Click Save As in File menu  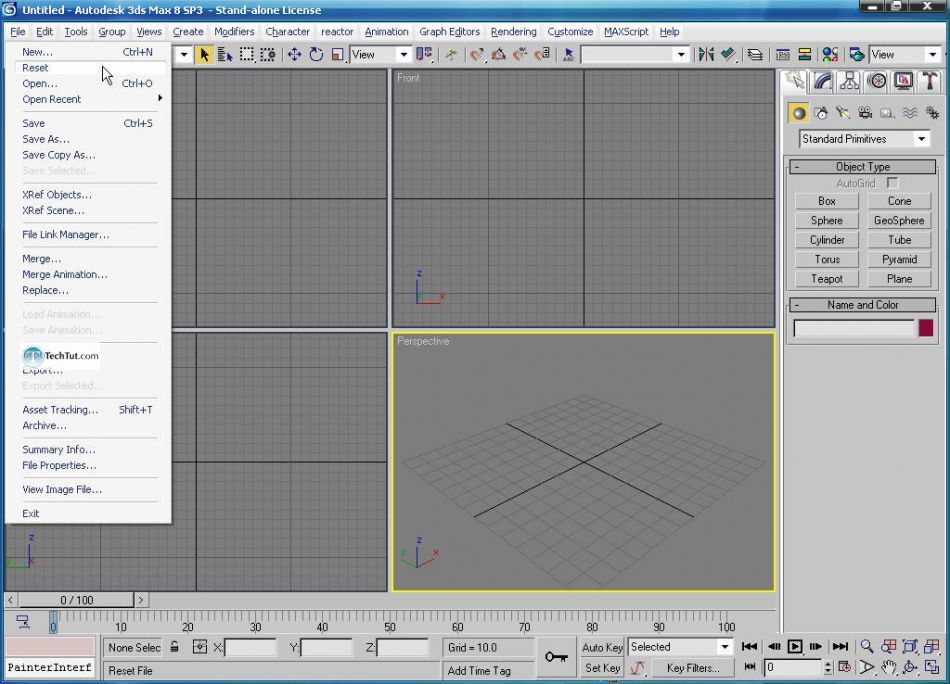[46, 139]
